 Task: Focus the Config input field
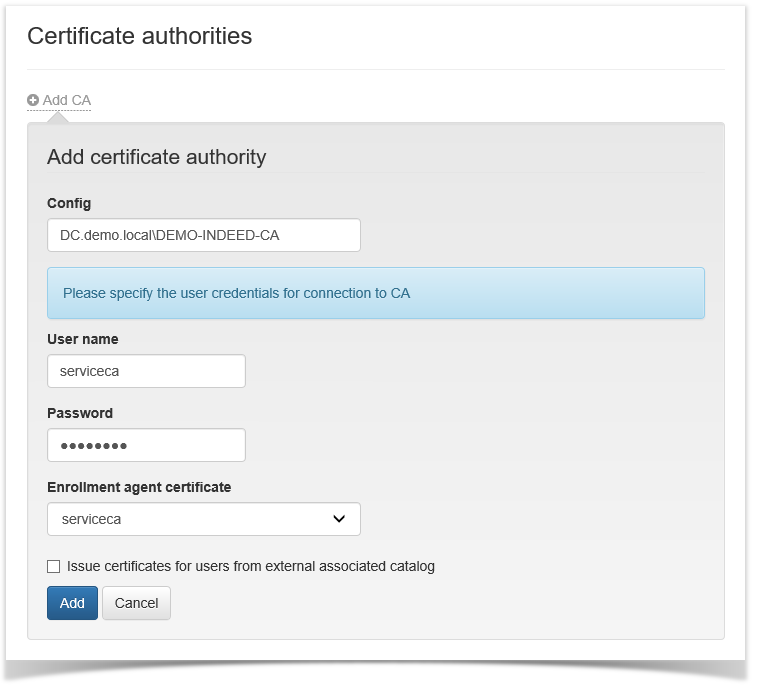[203, 235]
